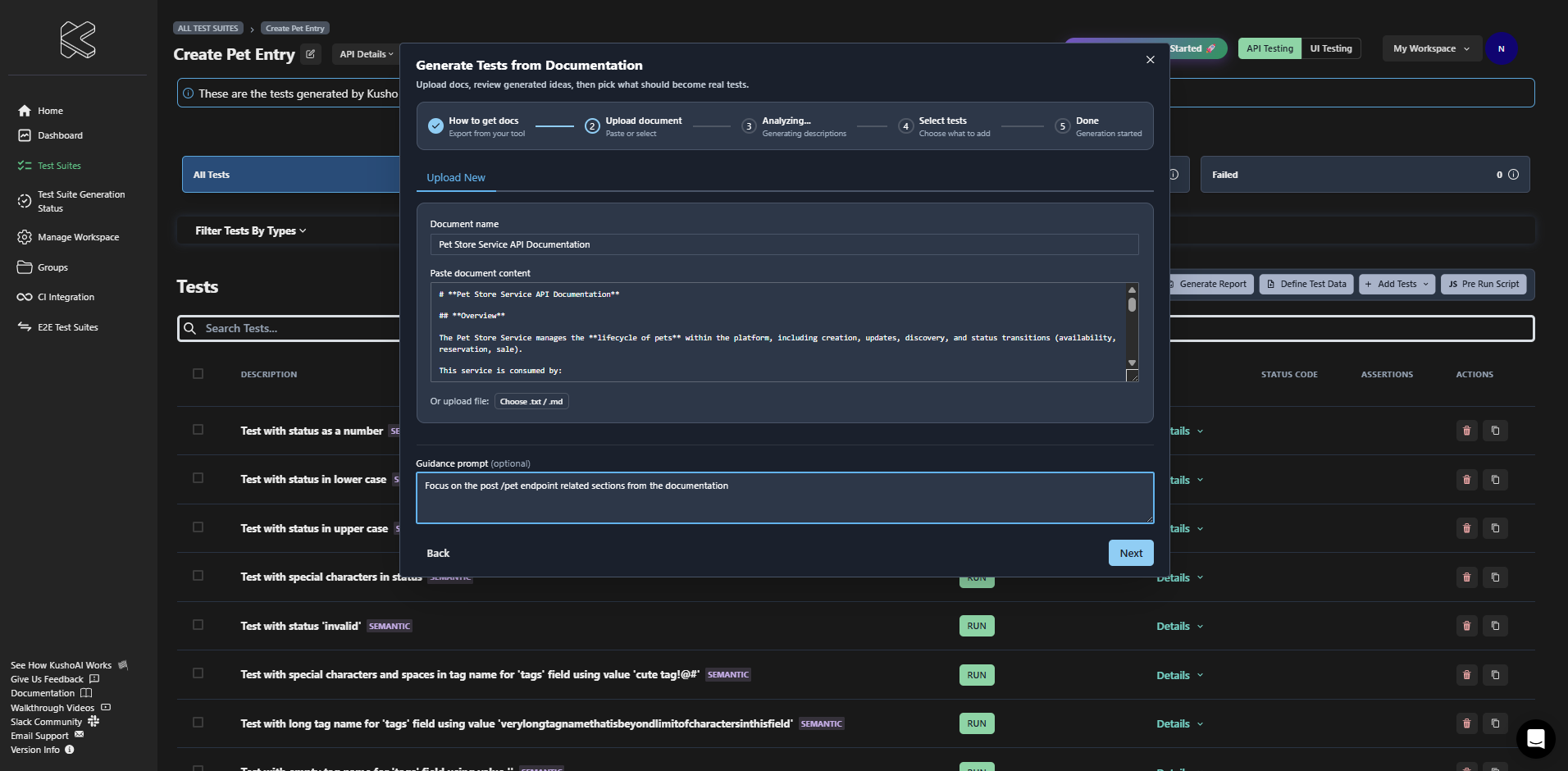Viewport: 1568px width, 771px height.
Task: Open Version Info icon link
Action: 70,750
